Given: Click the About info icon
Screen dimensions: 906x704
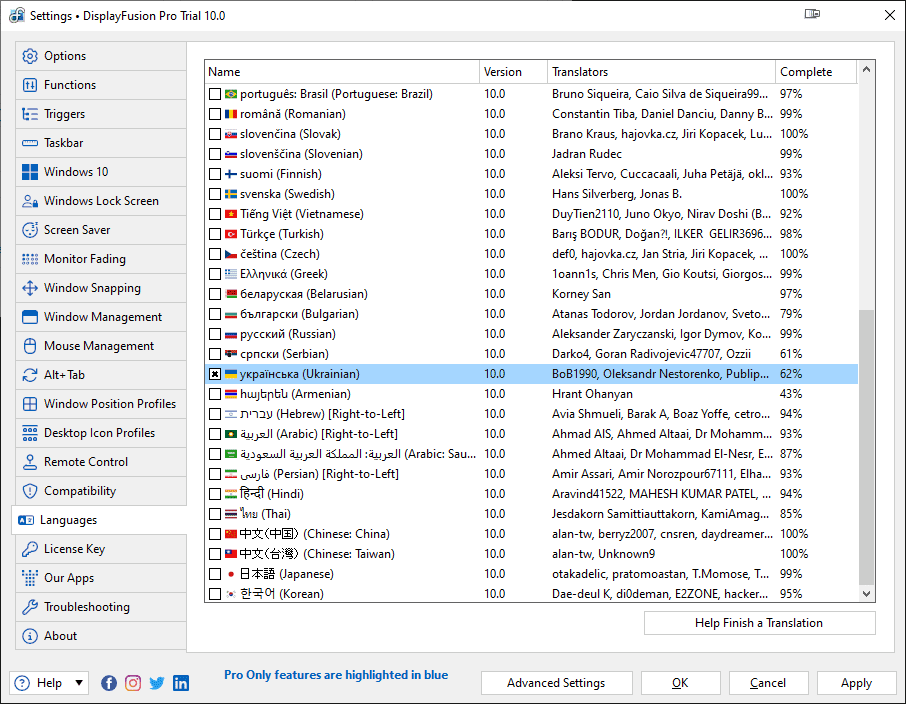Looking at the screenshot, I should pyautogui.click(x=29, y=636).
